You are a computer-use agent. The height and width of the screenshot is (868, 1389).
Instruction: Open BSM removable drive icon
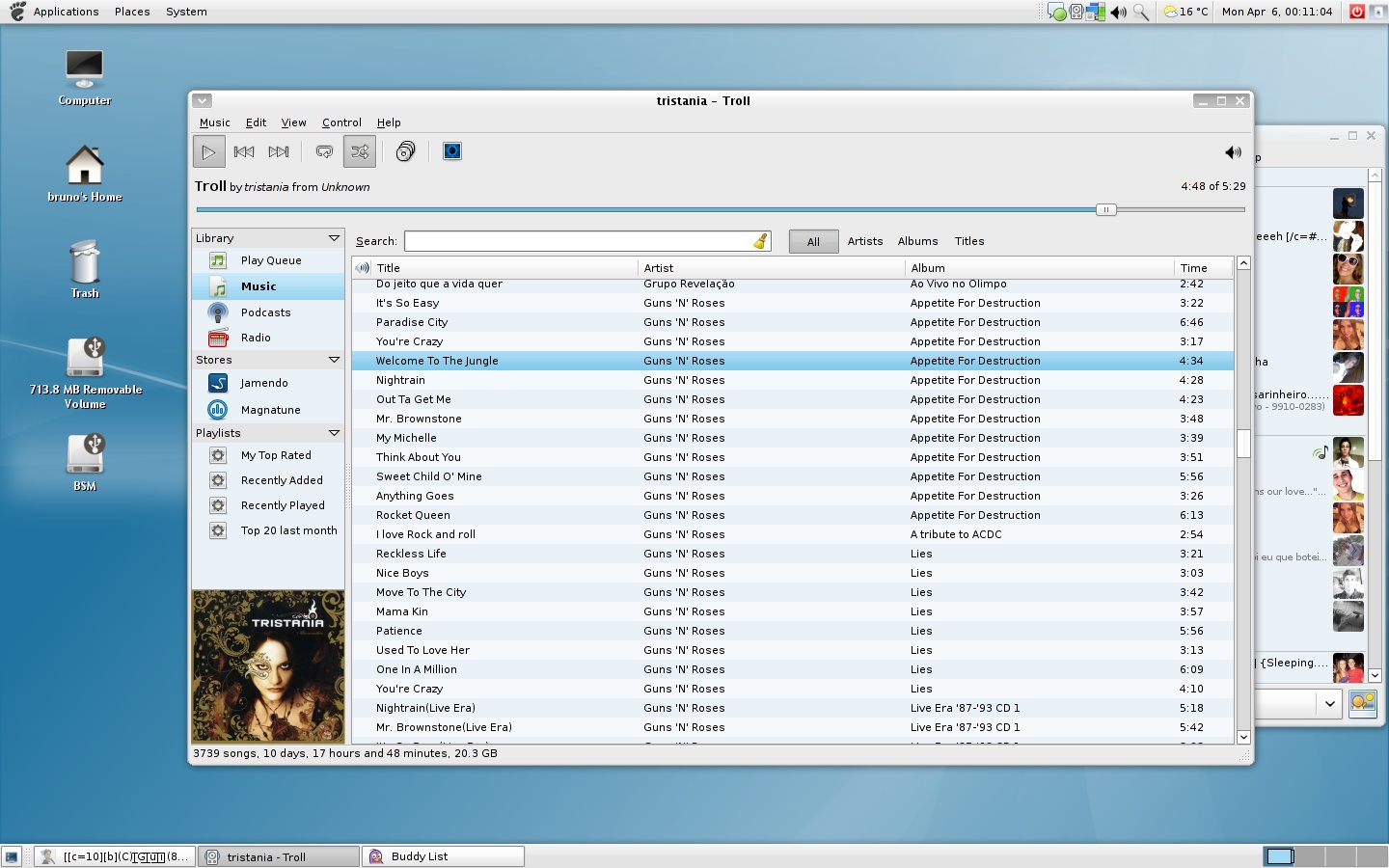click(85, 463)
